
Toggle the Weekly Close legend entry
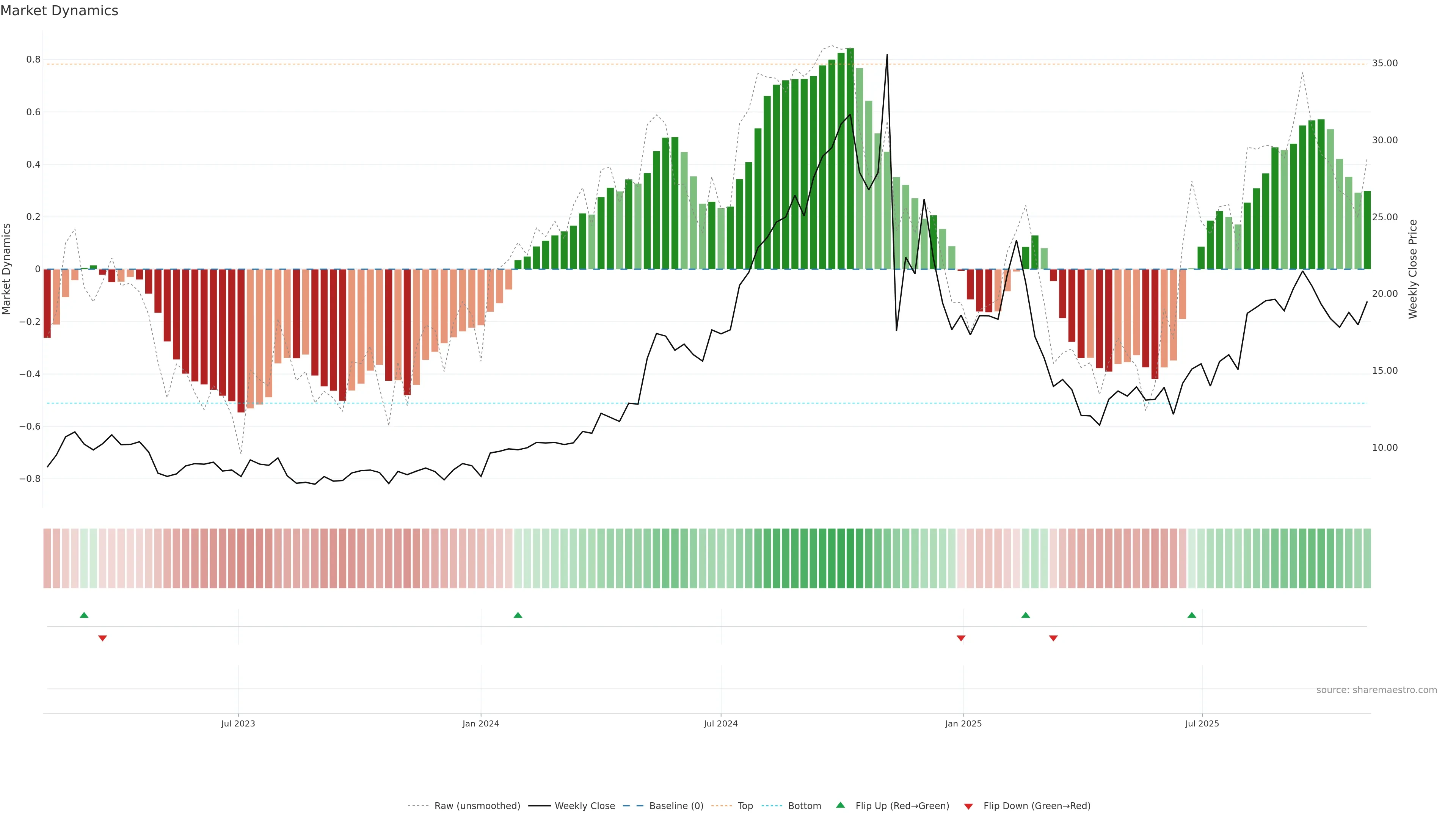point(584,806)
